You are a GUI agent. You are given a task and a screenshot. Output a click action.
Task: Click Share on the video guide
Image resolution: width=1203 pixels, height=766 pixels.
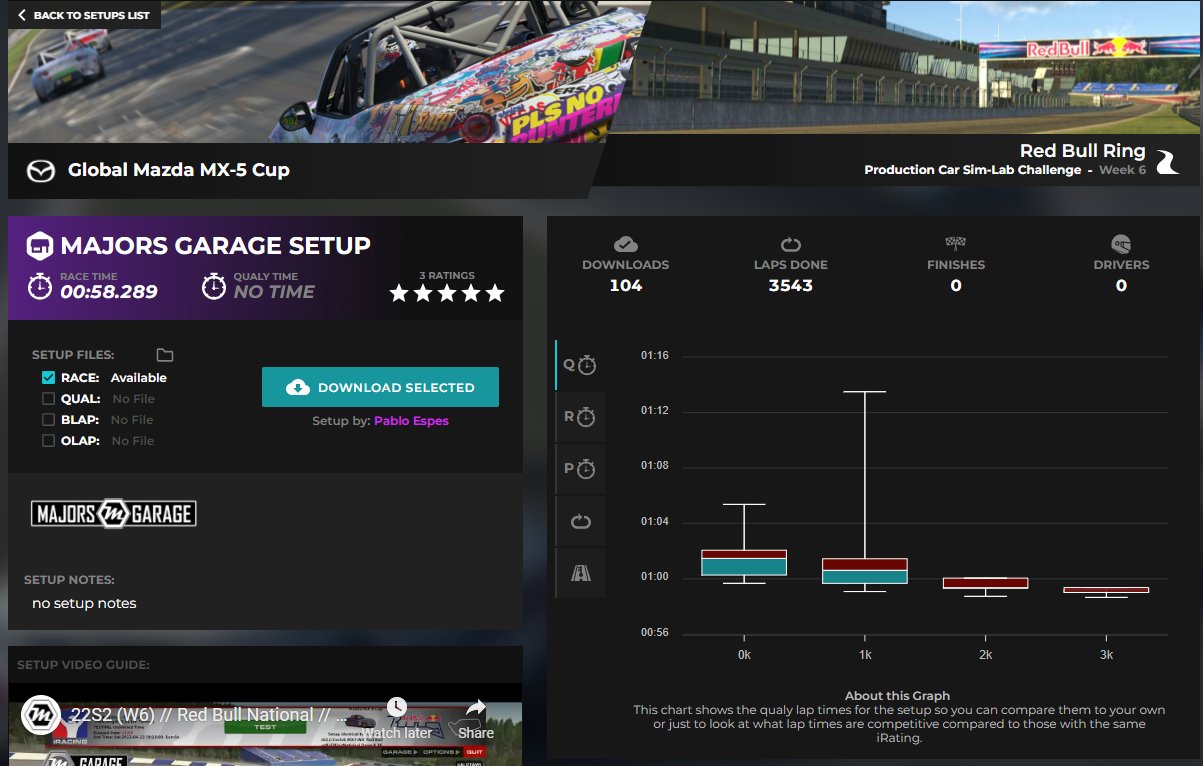(x=476, y=719)
